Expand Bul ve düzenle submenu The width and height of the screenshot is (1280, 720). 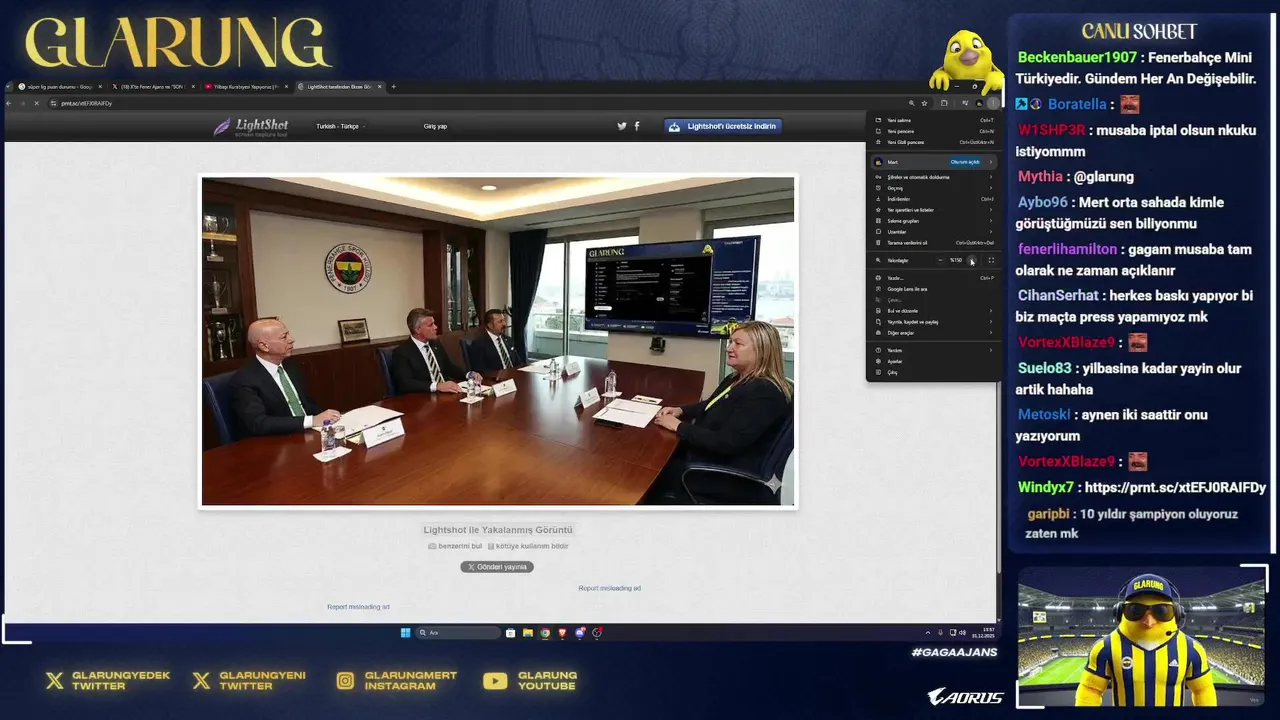(933, 311)
